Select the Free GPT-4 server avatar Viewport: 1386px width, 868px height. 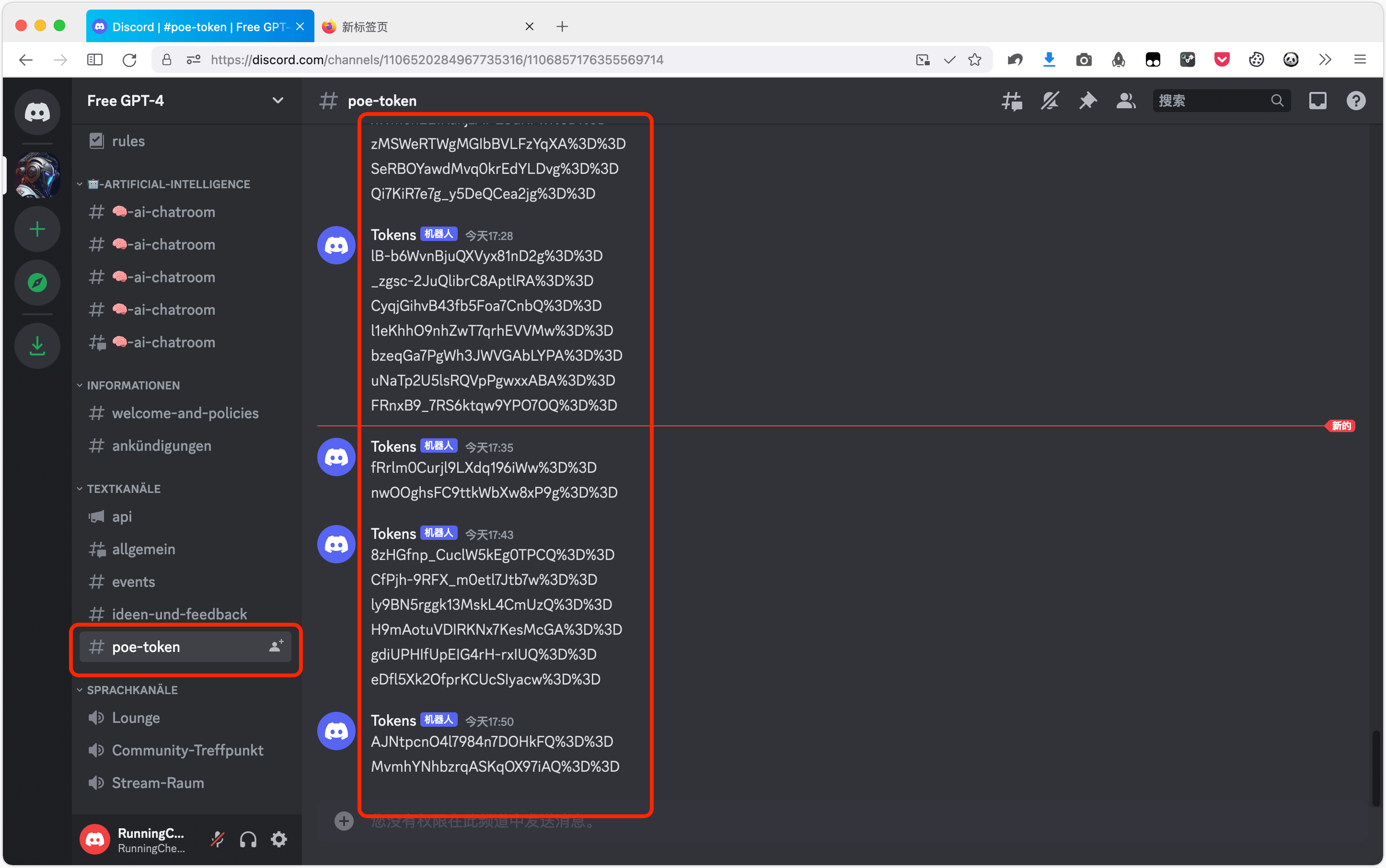37,175
